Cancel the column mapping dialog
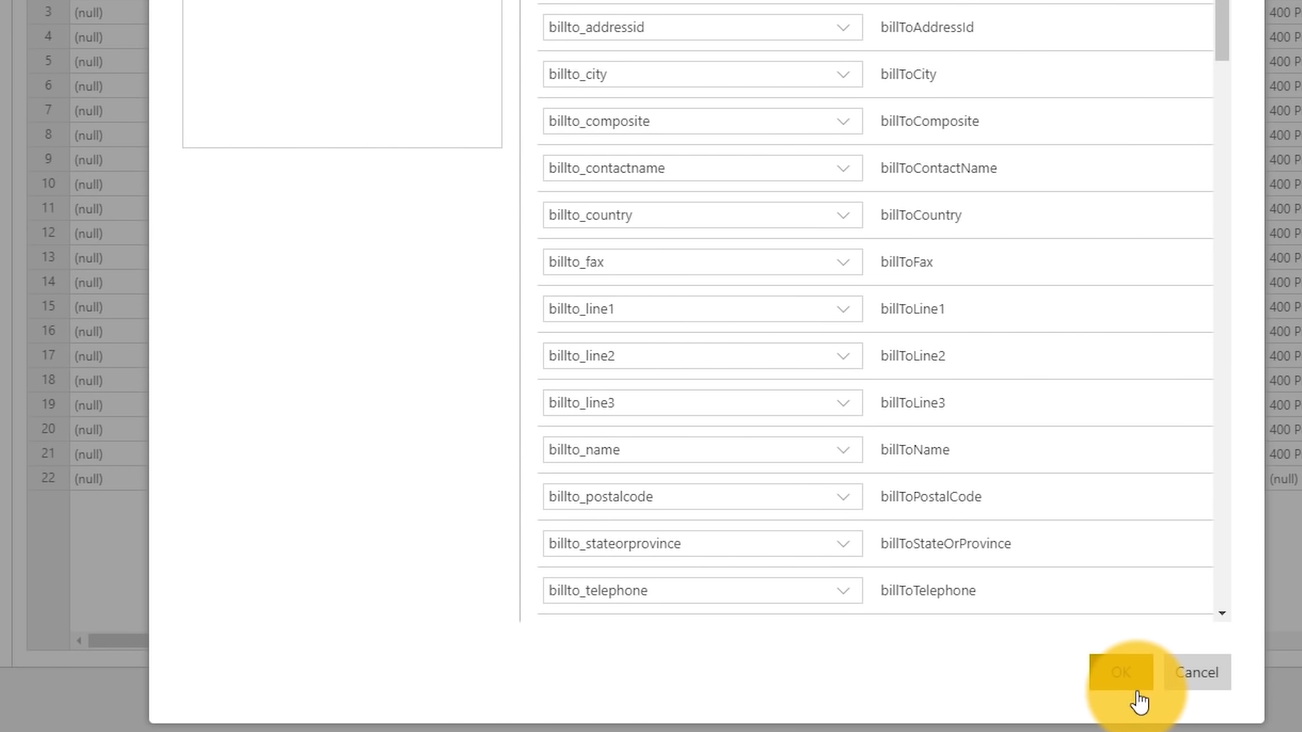The height and width of the screenshot is (732, 1302). point(1197,672)
